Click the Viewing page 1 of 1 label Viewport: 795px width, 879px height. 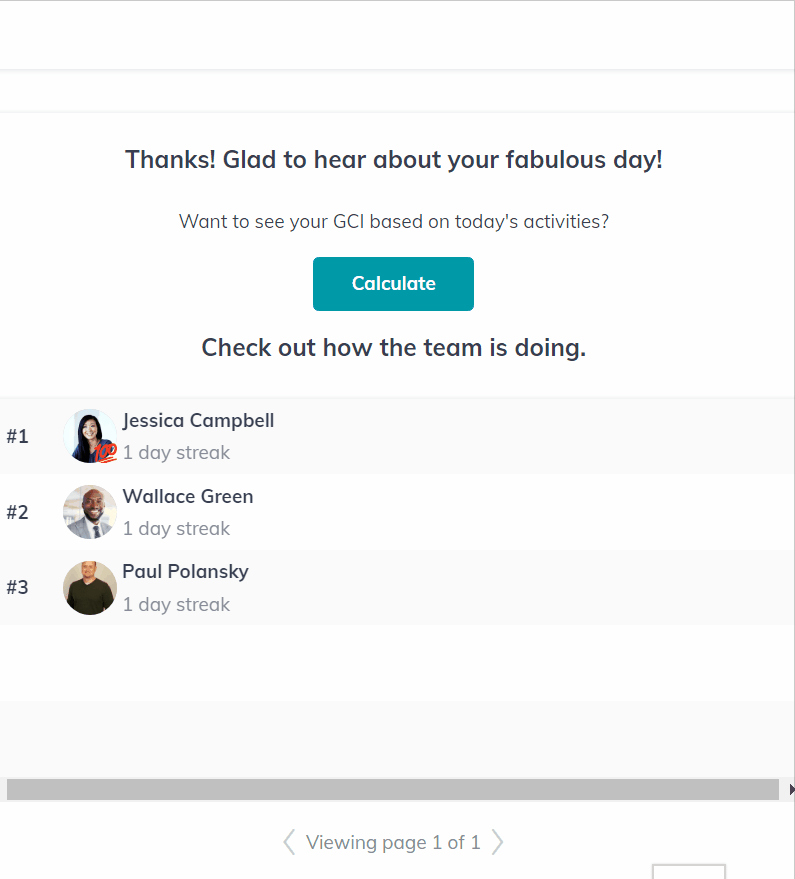pyautogui.click(x=393, y=842)
